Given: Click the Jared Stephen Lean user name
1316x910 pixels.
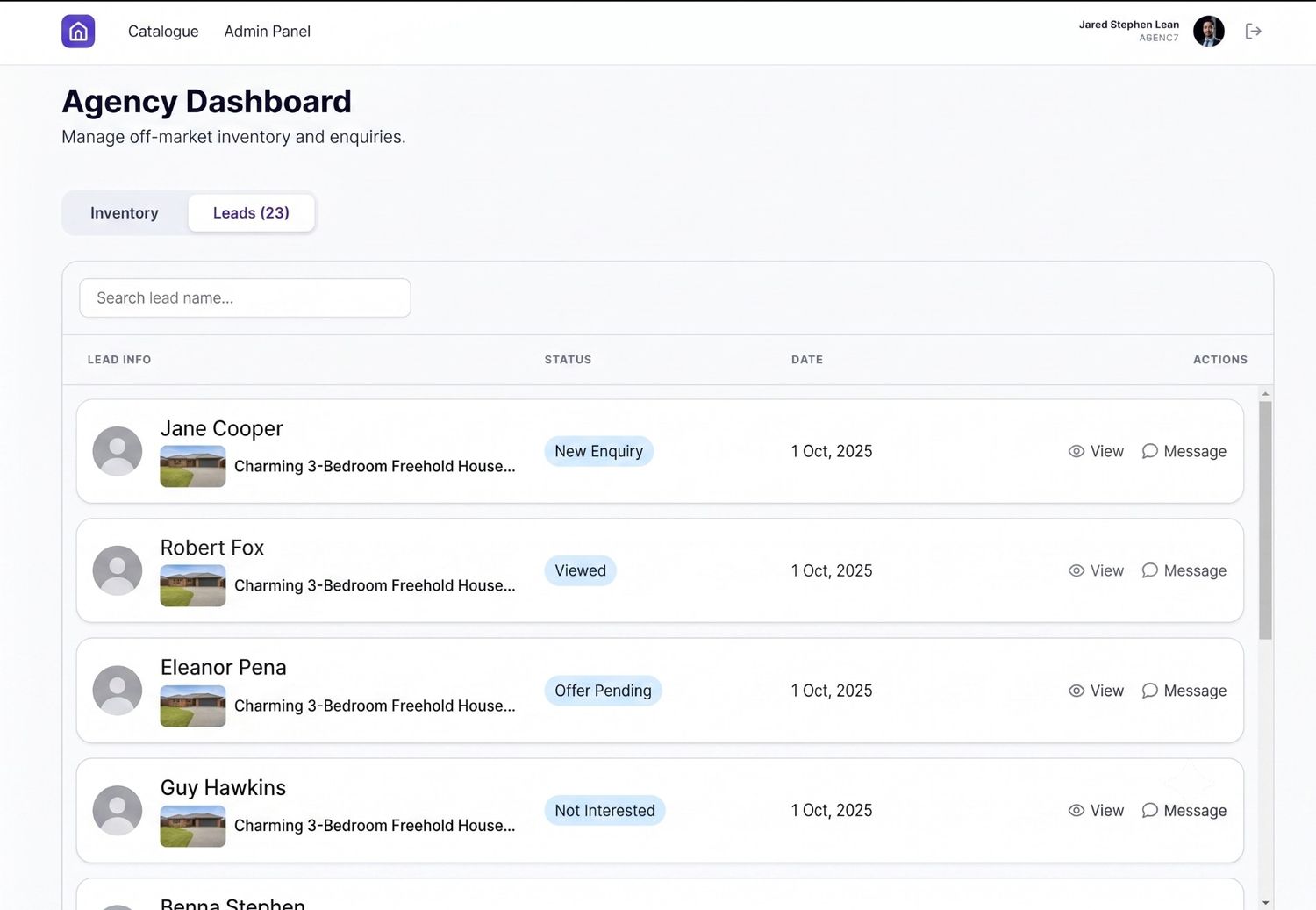Looking at the screenshot, I should pyautogui.click(x=1129, y=25).
